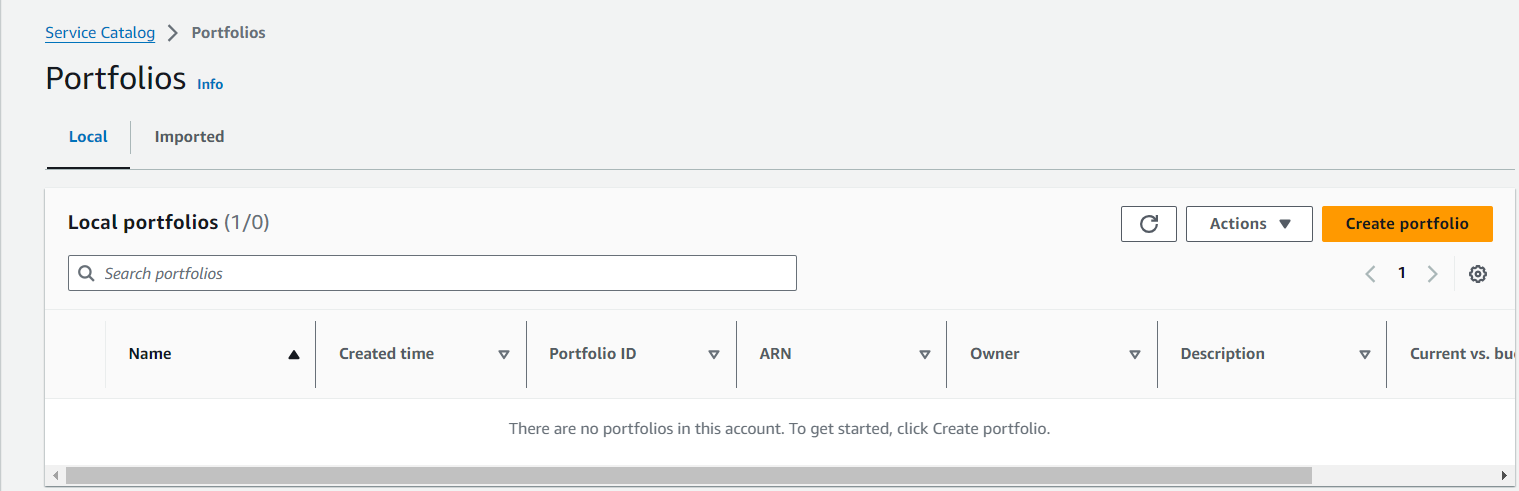The image size is (1519, 491).
Task: Click the Create portfolio button
Action: (1407, 224)
